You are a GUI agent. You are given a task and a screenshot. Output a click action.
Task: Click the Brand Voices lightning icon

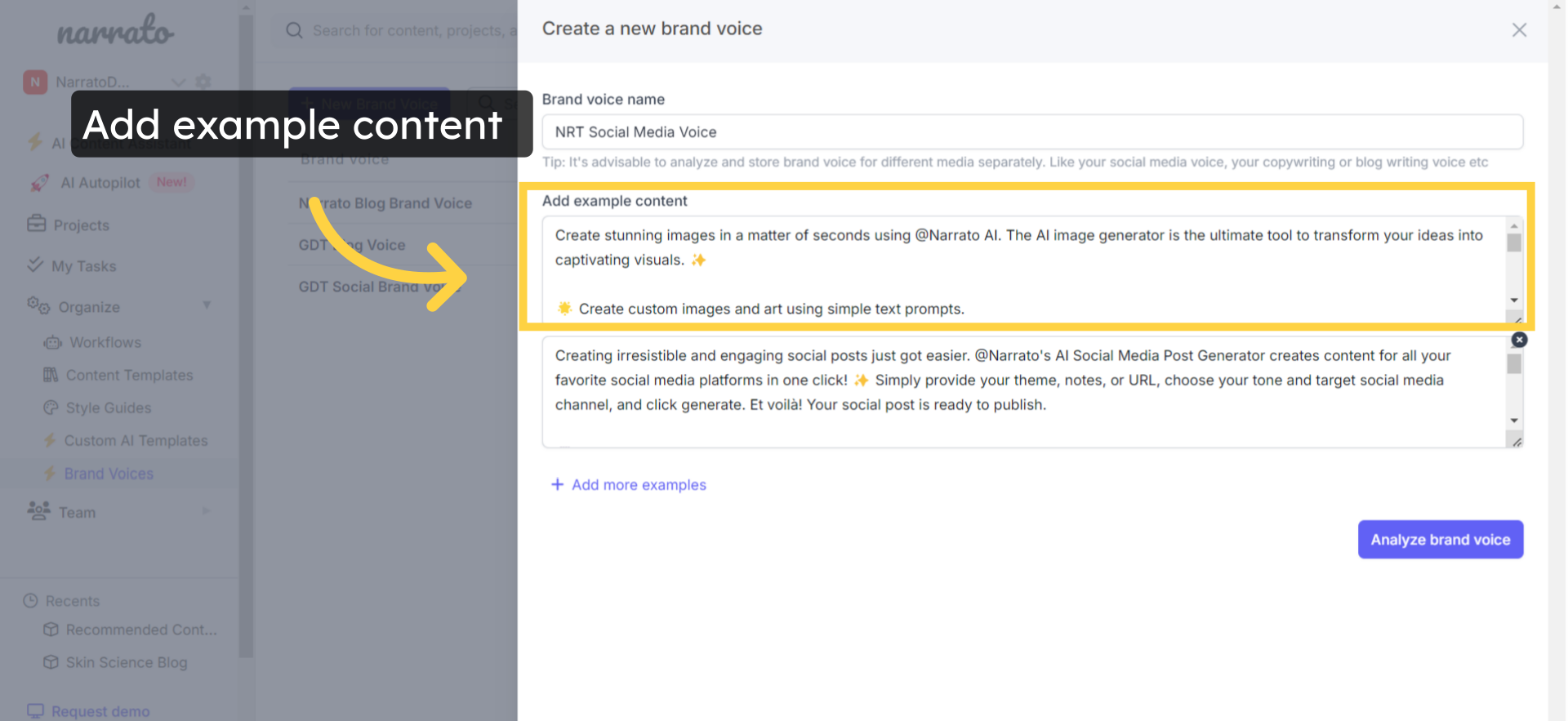coord(50,474)
